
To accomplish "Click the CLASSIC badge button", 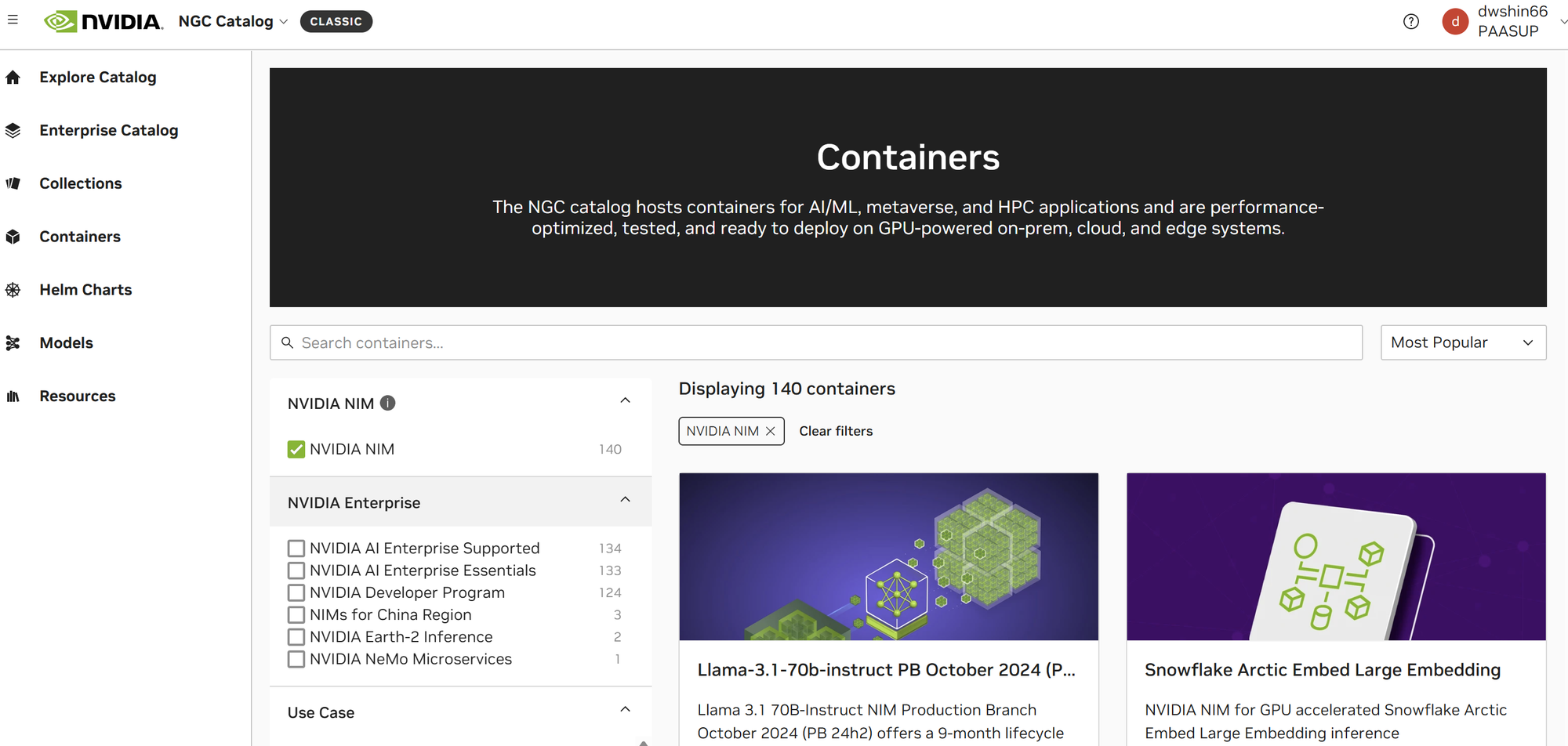I will (x=336, y=21).
